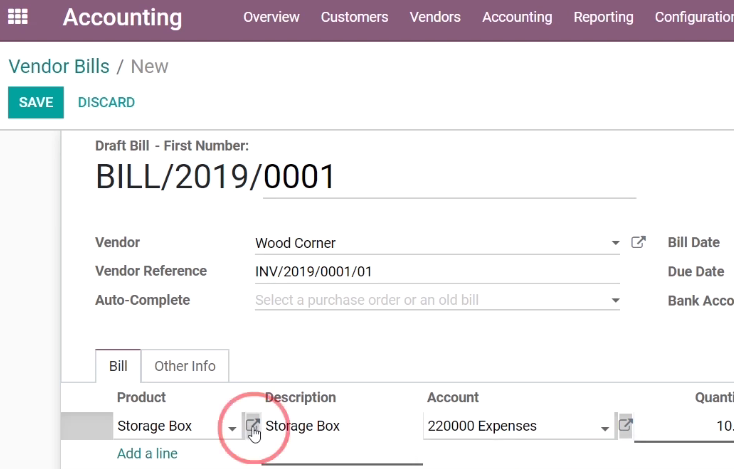The width and height of the screenshot is (734, 469).
Task: Open the Vendors menu
Action: (435, 17)
